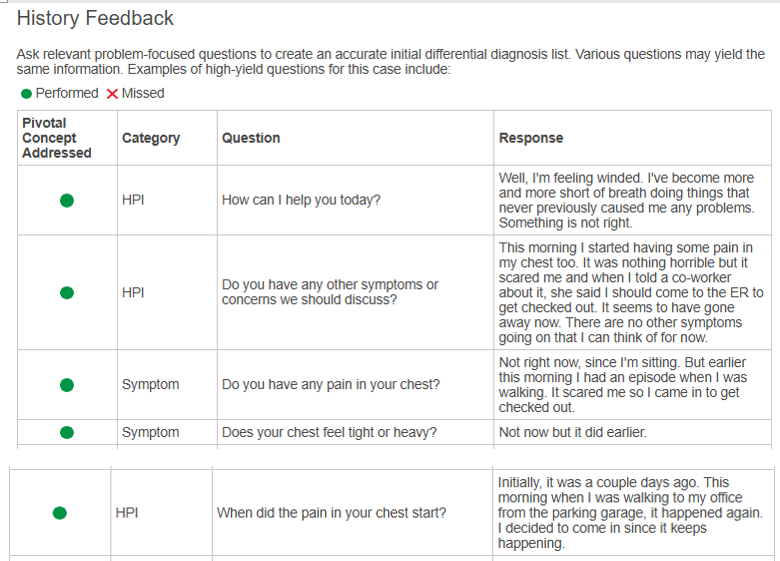Click the green Performed legend dot
This screenshot has height=561, width=780.
pyautogui.click(x=26, y=94)
